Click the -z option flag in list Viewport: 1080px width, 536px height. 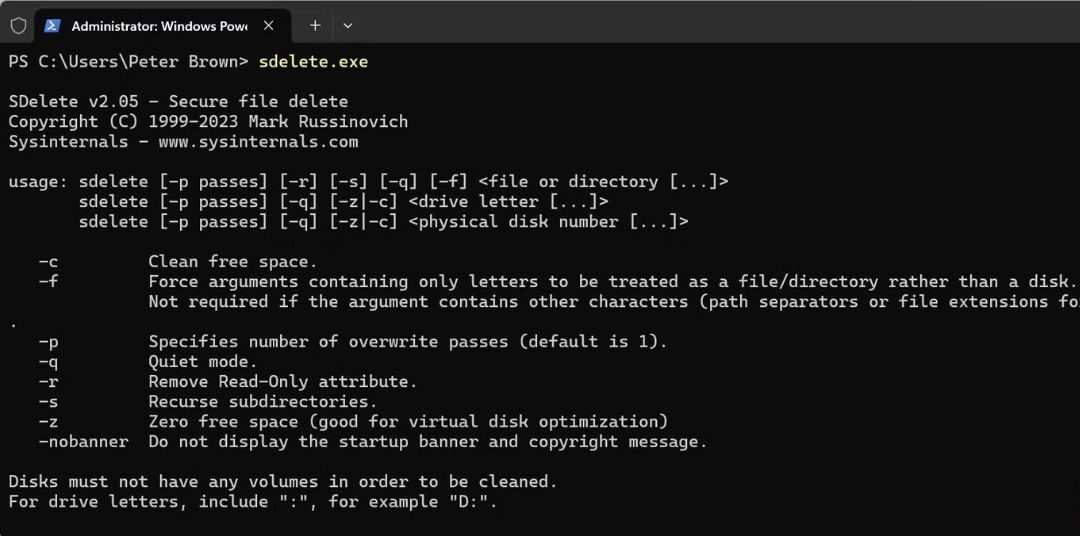tap(48, 422)
